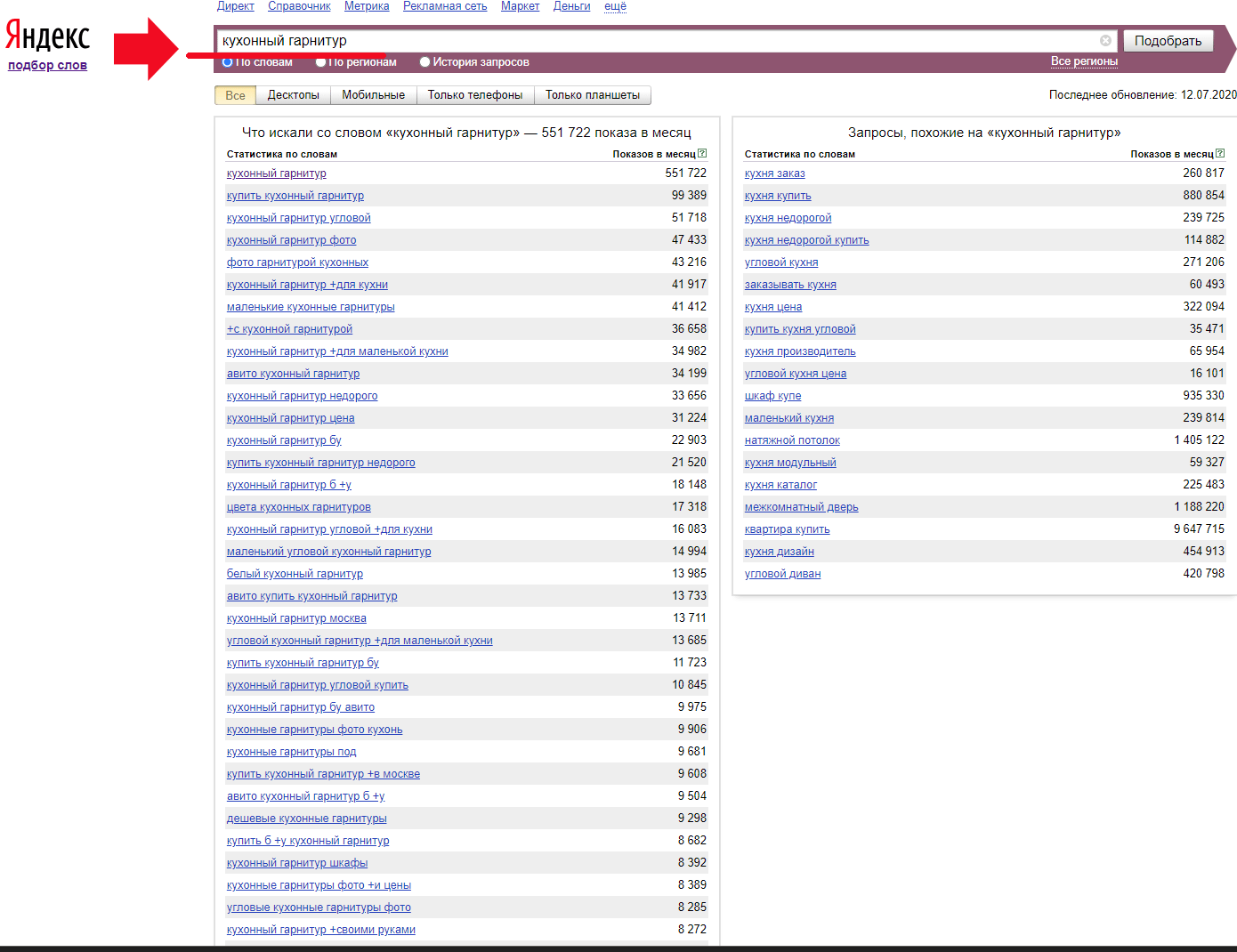Open 'кухонный гарнитур цена' link
The height and width of the screenshot is (952, 1237).
coord(290,418)
